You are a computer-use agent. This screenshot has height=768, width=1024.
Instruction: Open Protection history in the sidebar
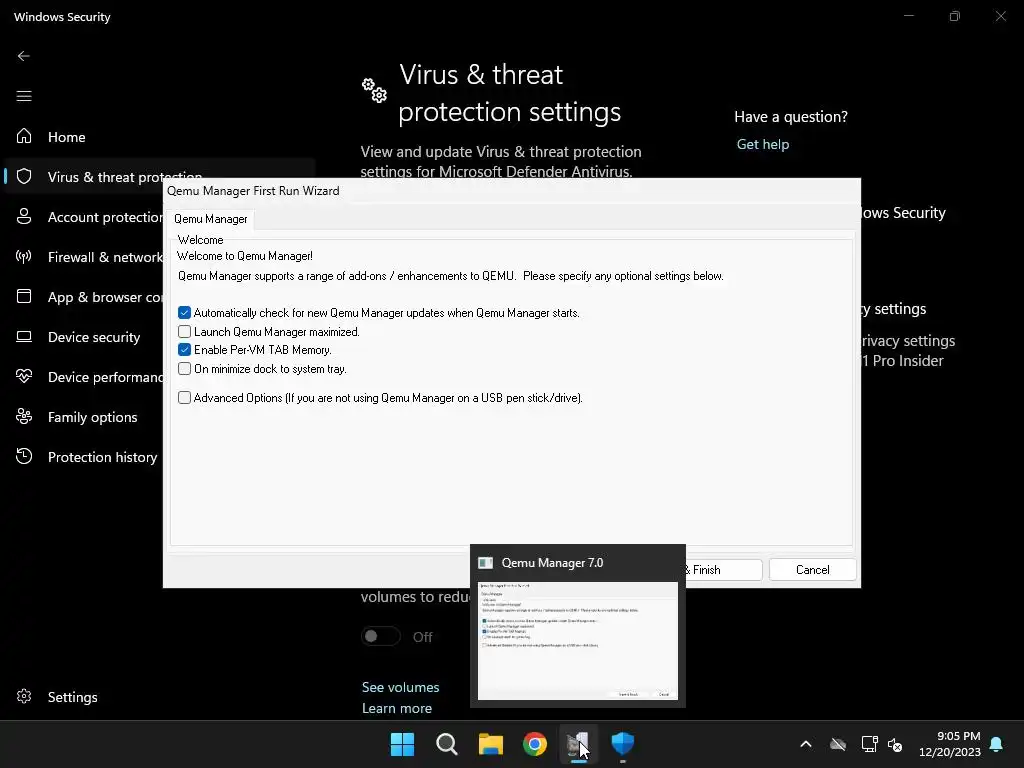pyautogui.click(x=103, y=457)
